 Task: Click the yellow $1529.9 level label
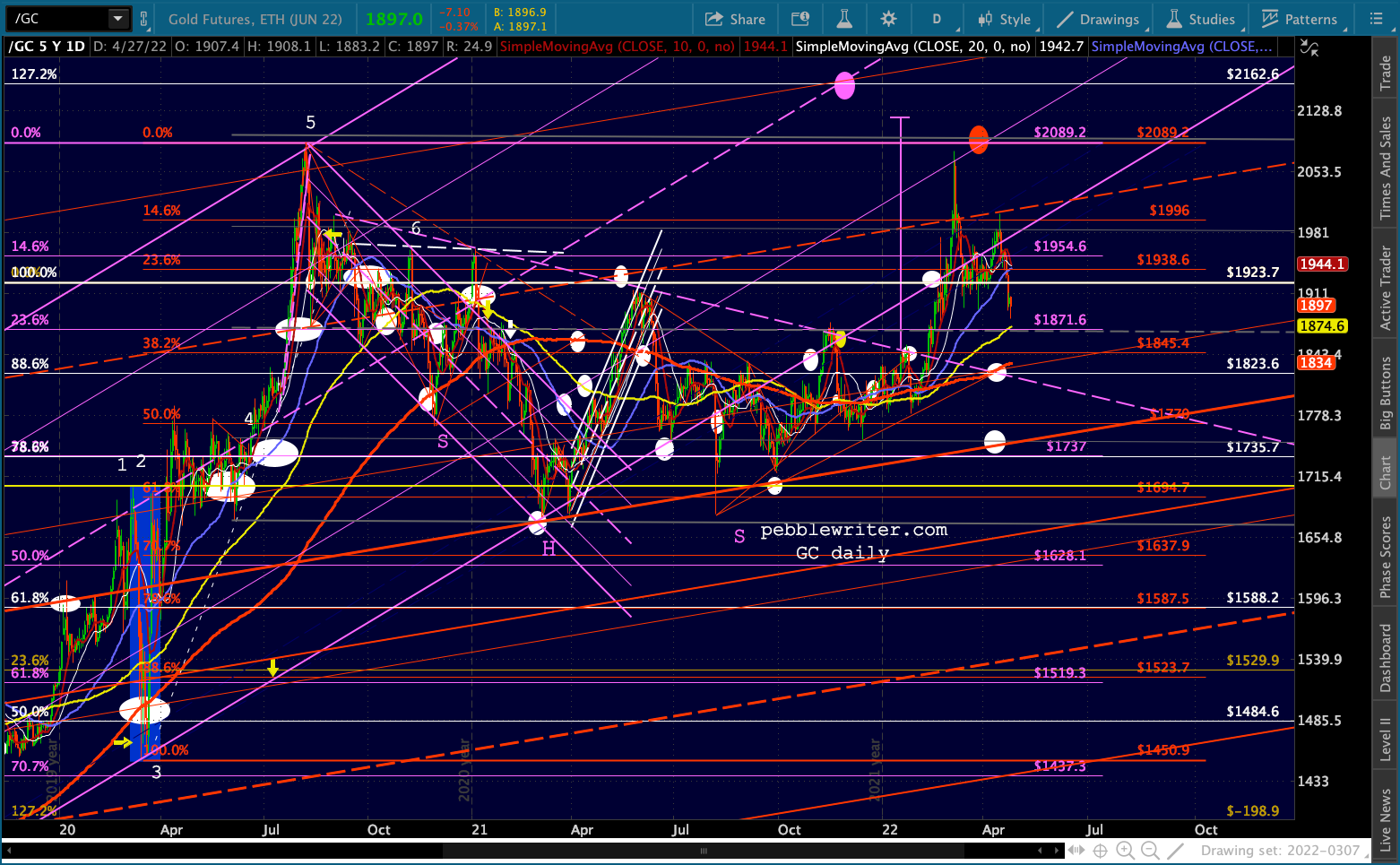(1253, 661)
